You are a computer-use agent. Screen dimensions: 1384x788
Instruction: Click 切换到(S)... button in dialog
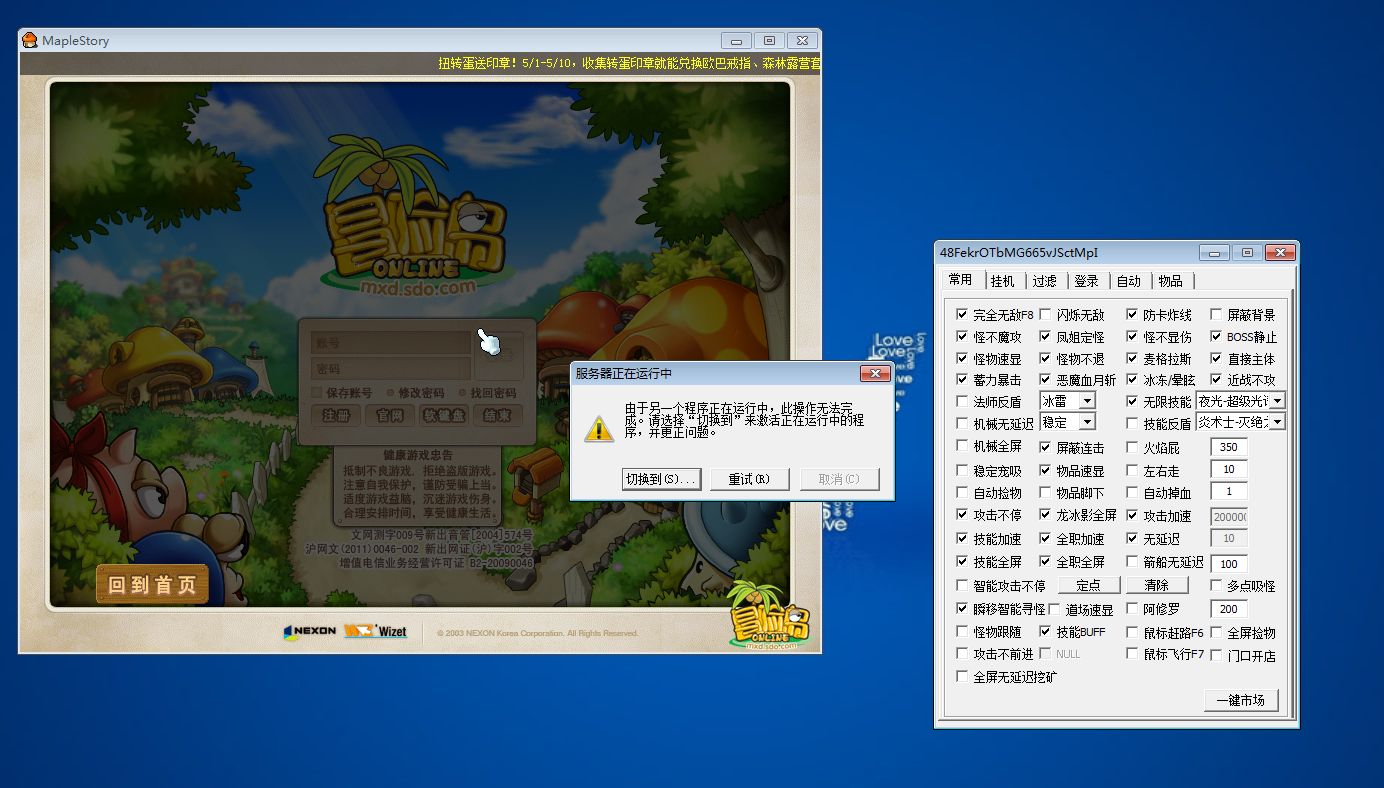tap(661, 479)
